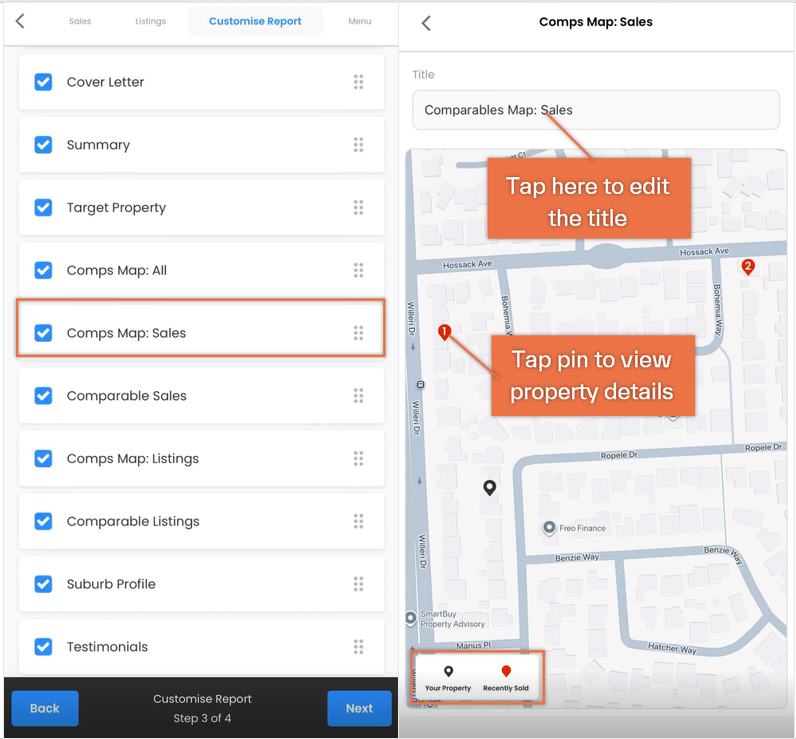Click drag handle beside Suburb Profile
This screenshot has height=739, width=796.
coord(358,584)
